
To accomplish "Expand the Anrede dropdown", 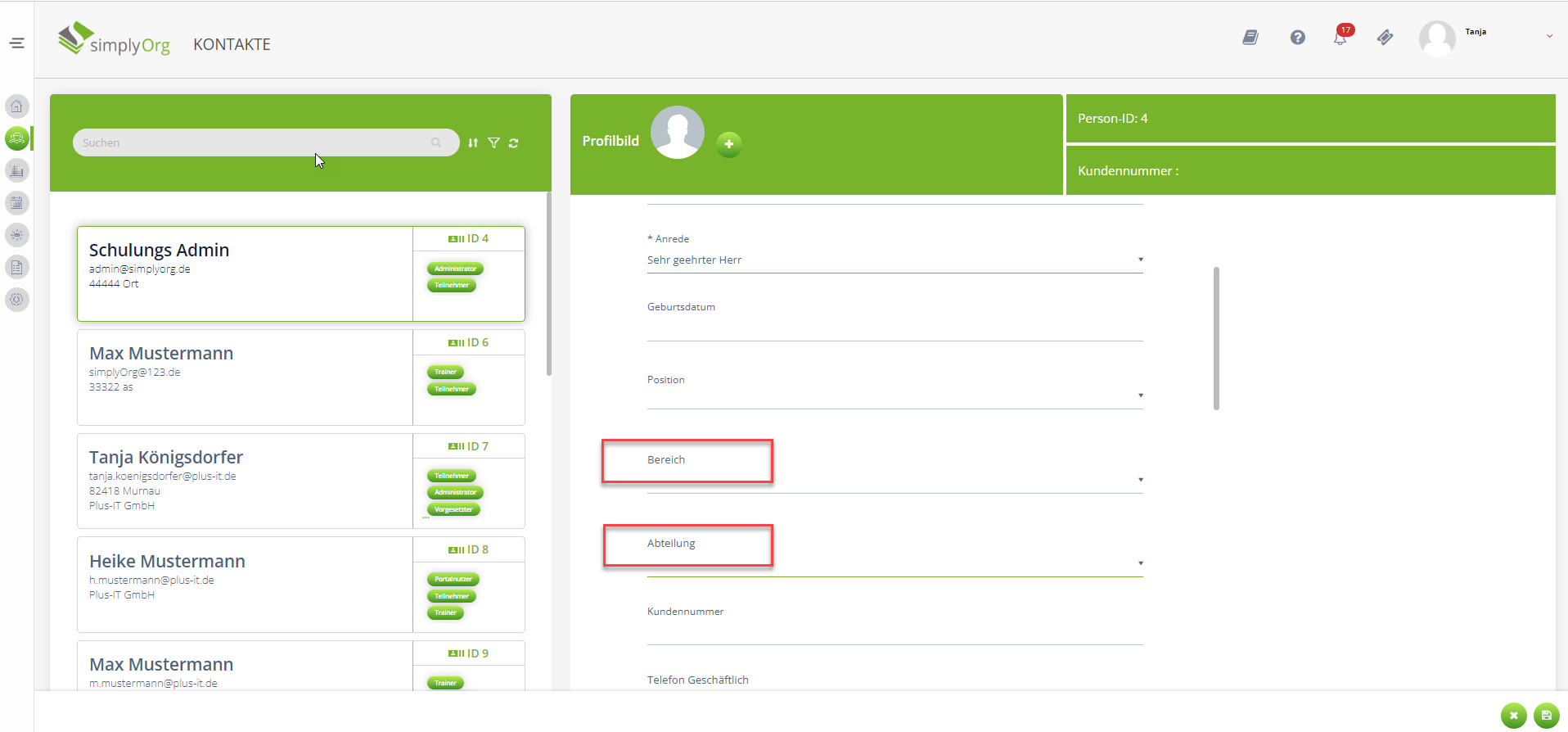I will (x=1140, y=260).
